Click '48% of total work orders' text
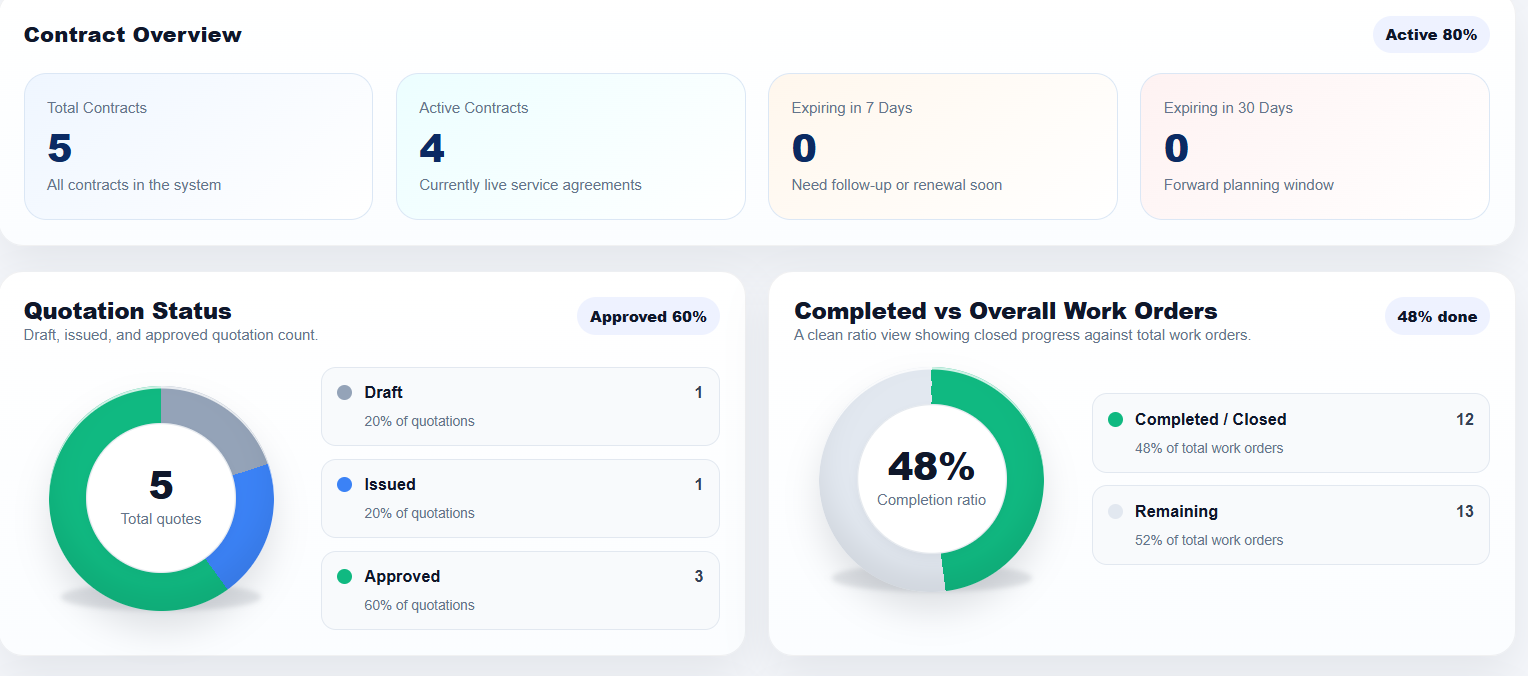 pyautogui.click(x=1209, y=448)
